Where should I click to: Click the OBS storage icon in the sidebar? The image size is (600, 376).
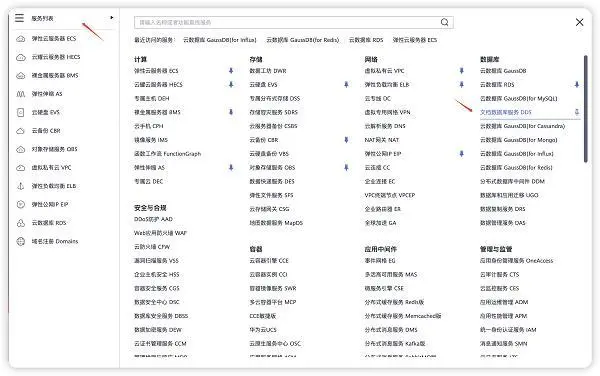coord(21,149)
